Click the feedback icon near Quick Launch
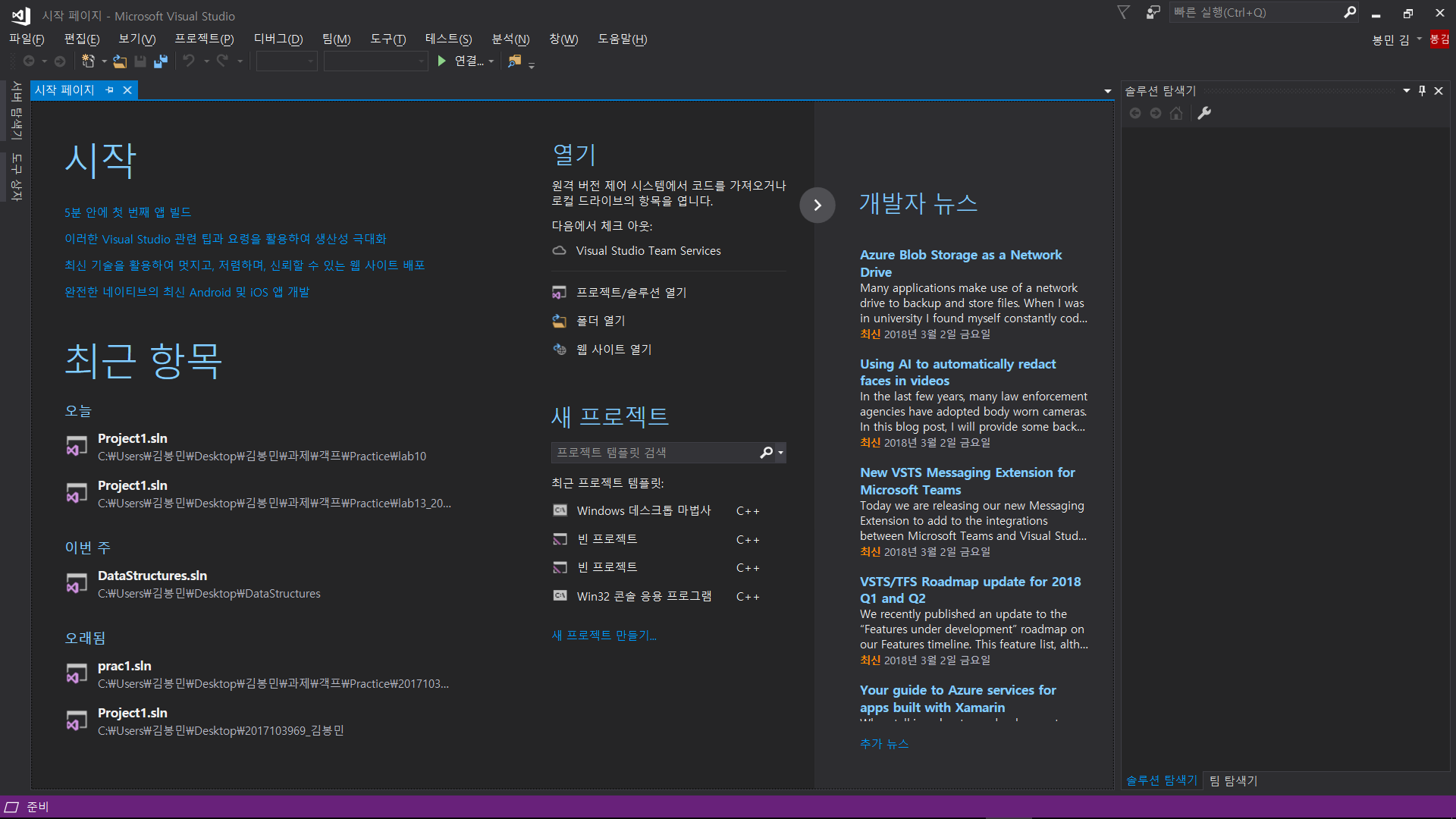The height and width of the screenshot is (819, 1456). 1153,12
